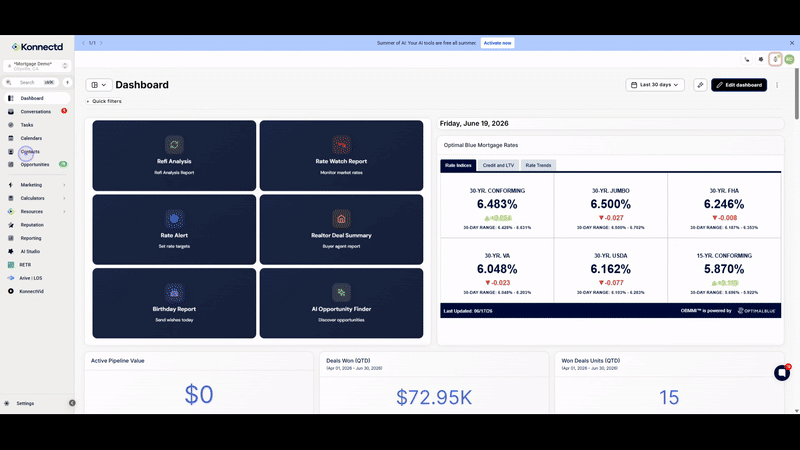Image resolution: width=800 pixels, height=450 pixels.
Task: Click the quick action lightning button
Action: coord(67,82)
